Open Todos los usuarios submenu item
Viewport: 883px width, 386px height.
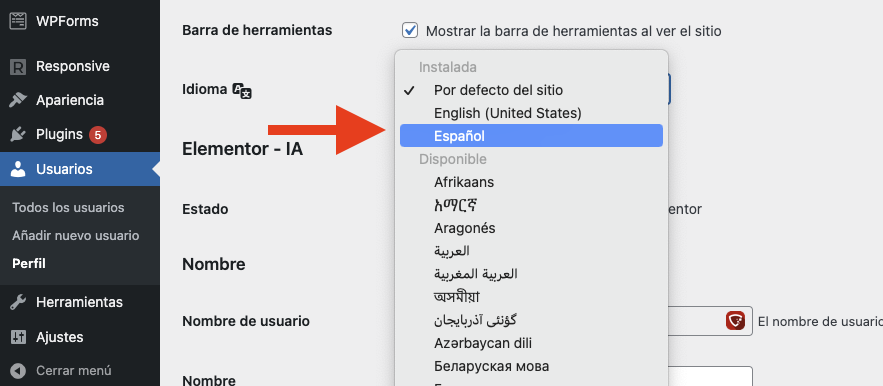[68, 207]
